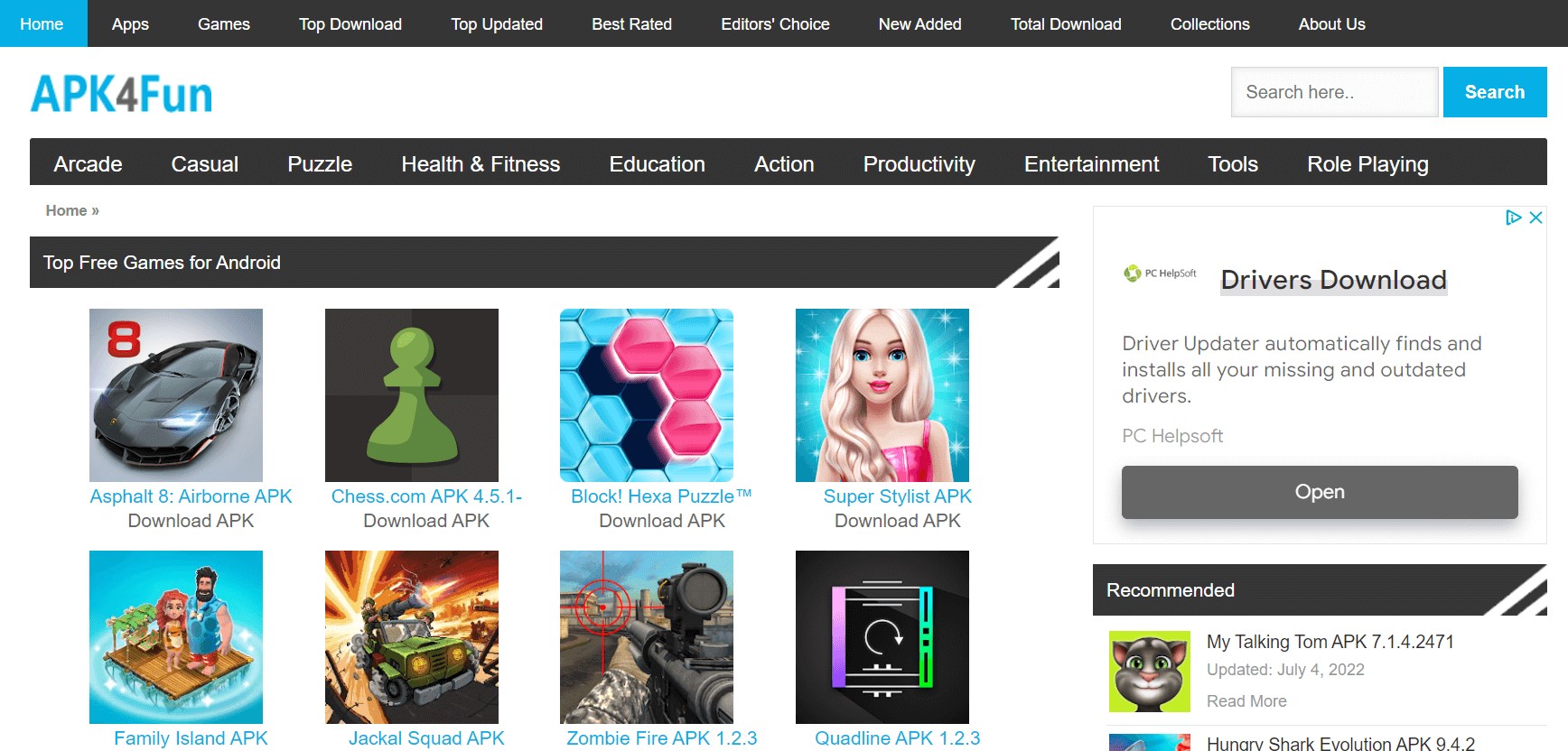
Task: Open the Read More link for Talking Tom
Action: 1246,701
